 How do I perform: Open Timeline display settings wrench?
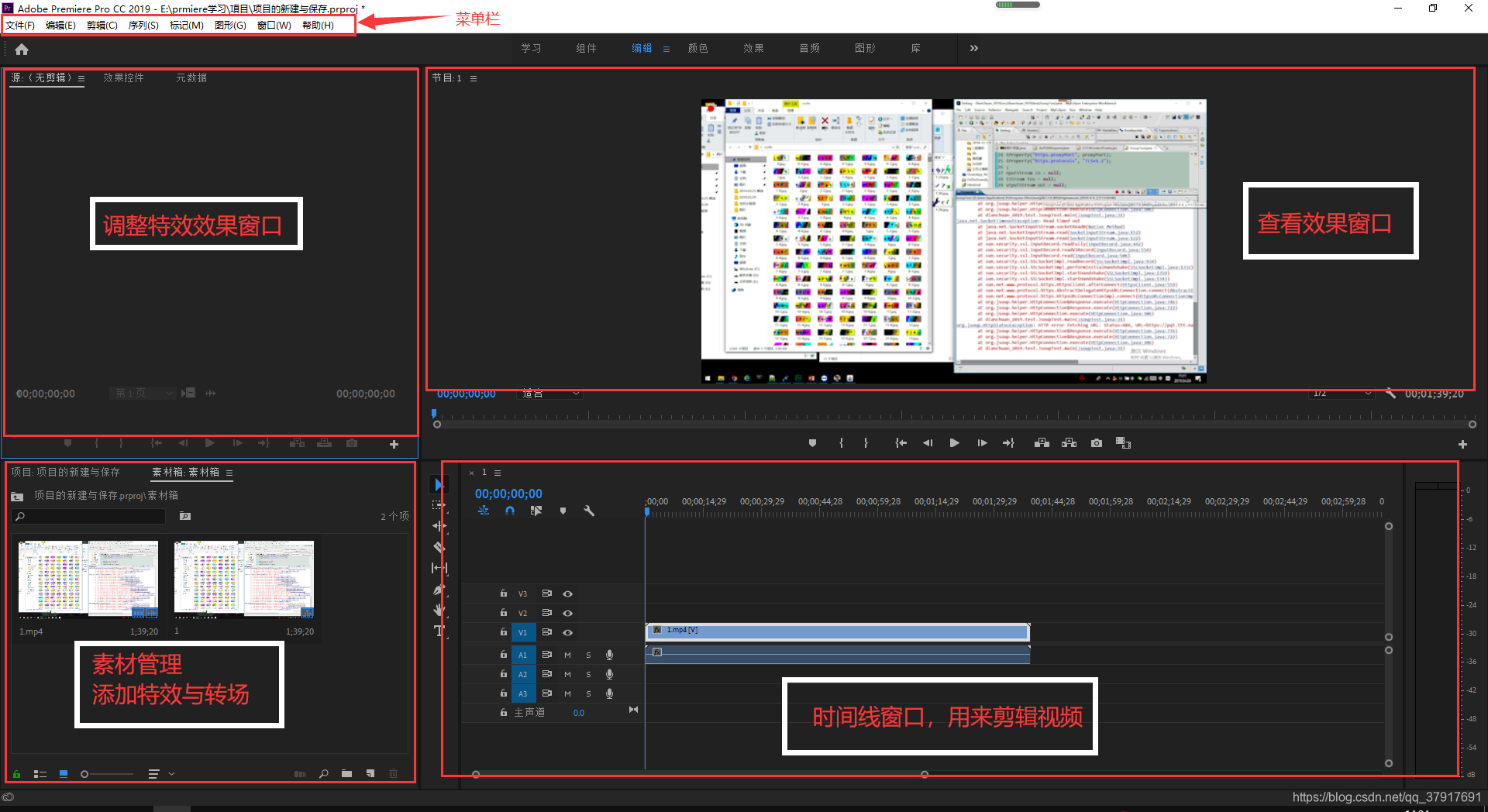click(x=589, y=511)
